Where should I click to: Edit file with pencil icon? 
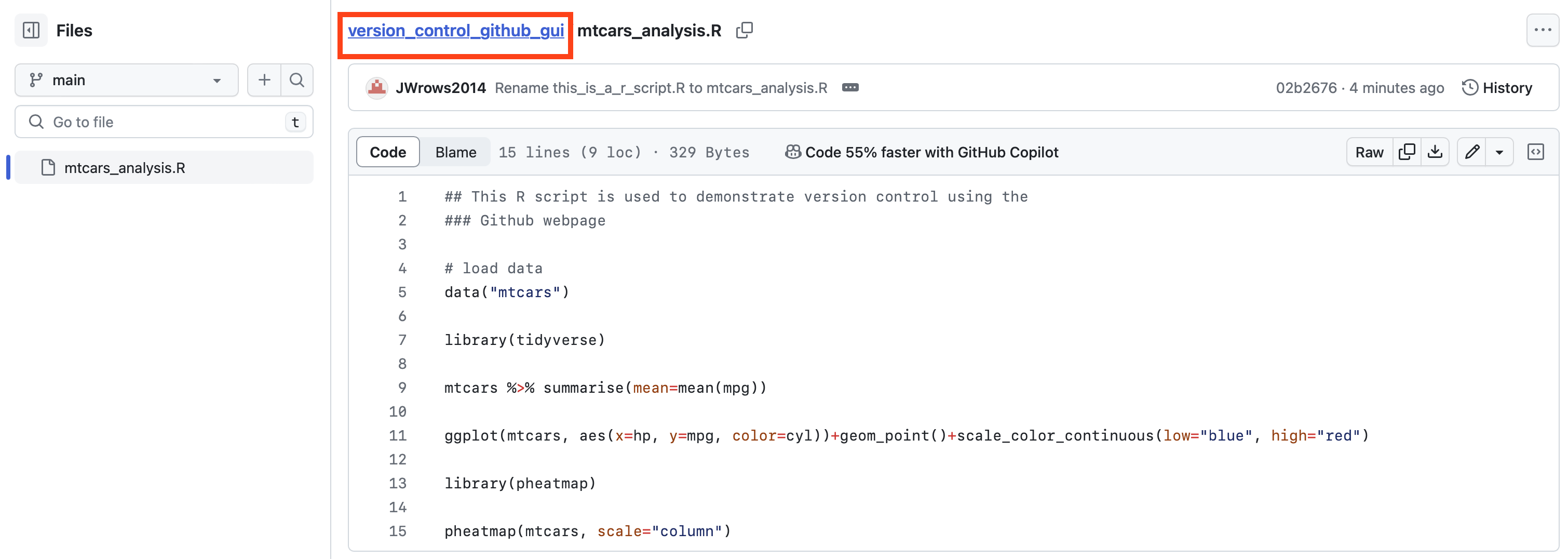point(1472,152)
